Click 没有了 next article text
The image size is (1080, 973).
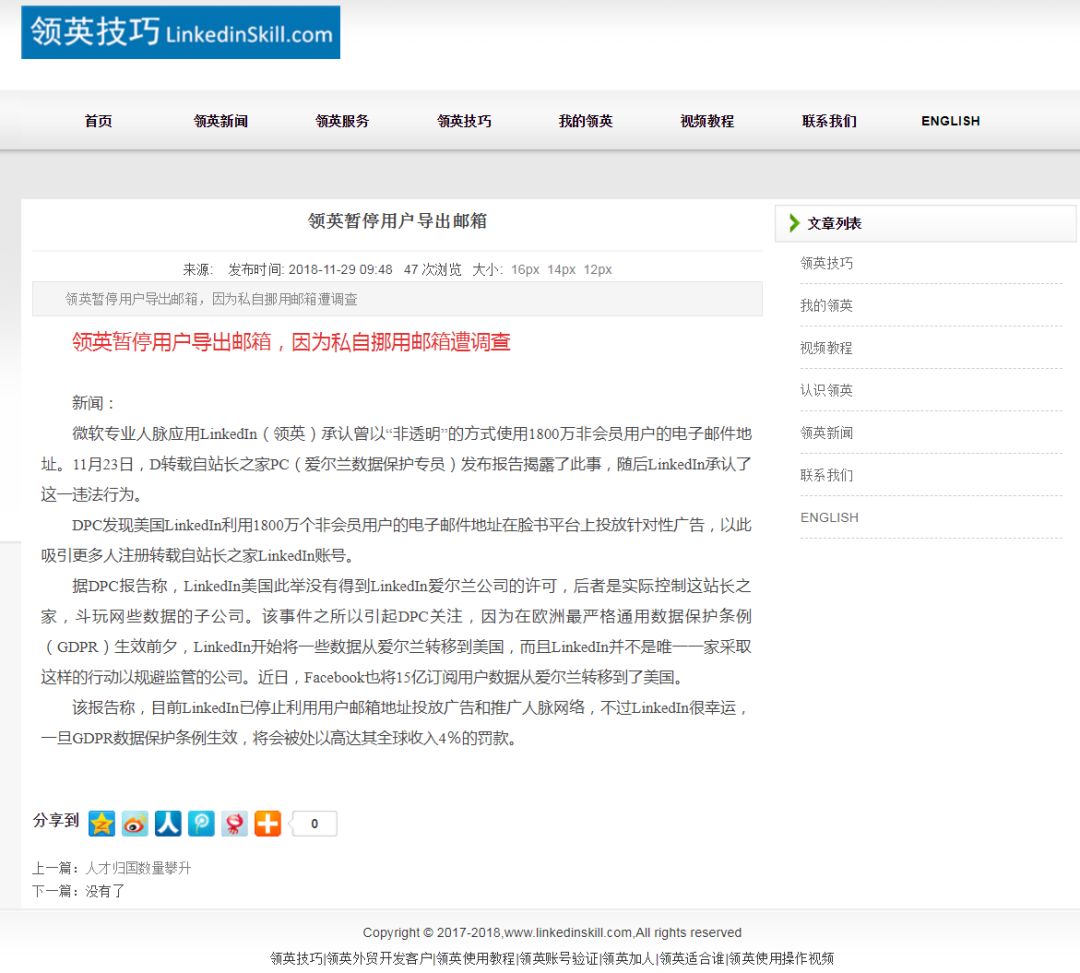(105, 891)
